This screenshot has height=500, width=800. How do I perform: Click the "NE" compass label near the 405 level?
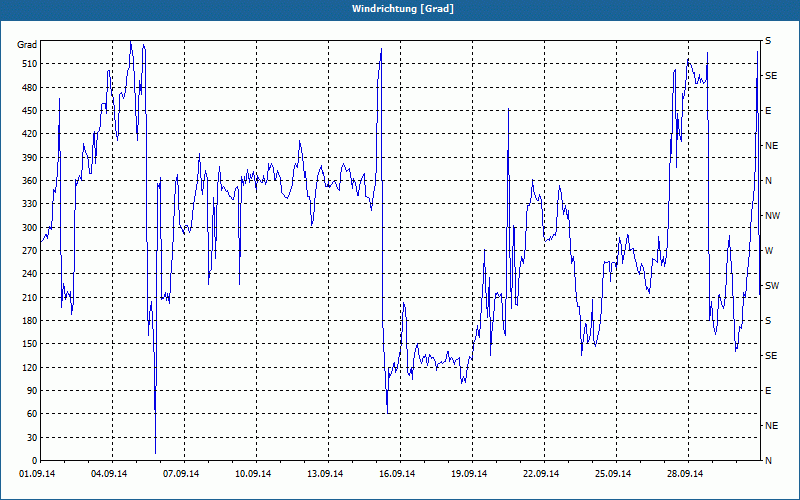[772, 146]
